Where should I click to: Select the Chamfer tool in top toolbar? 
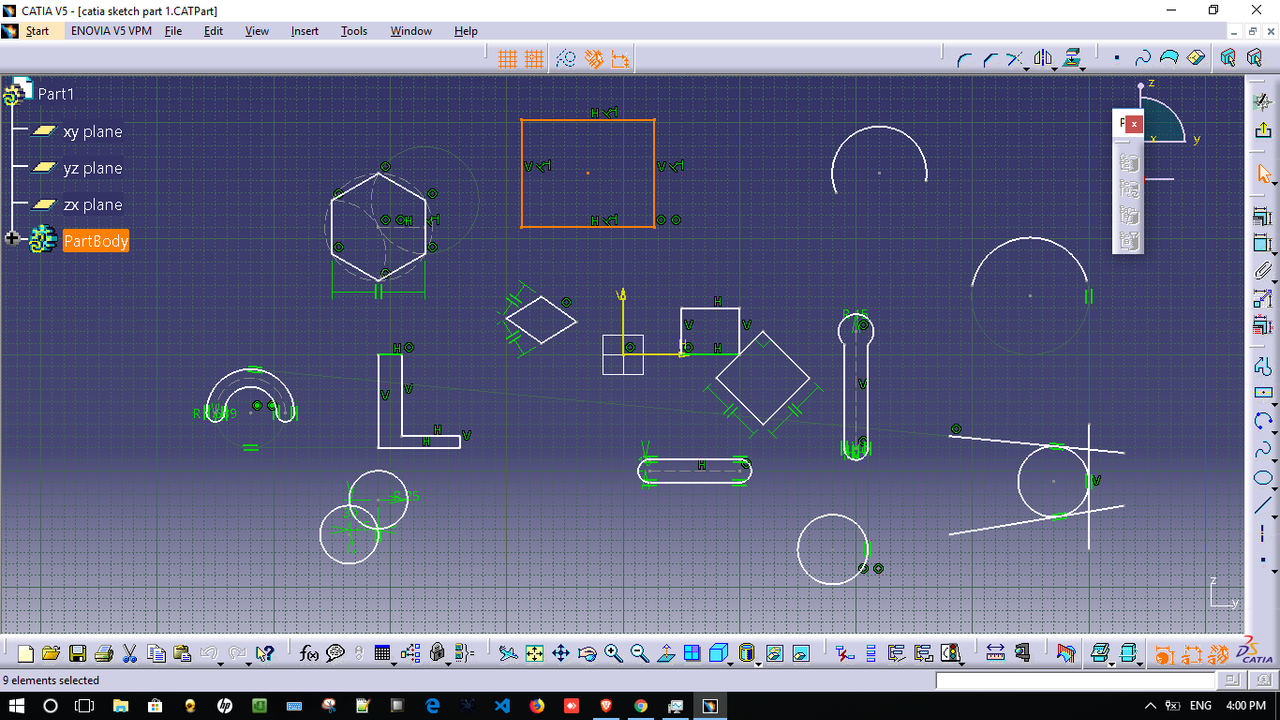click(990, 60)
